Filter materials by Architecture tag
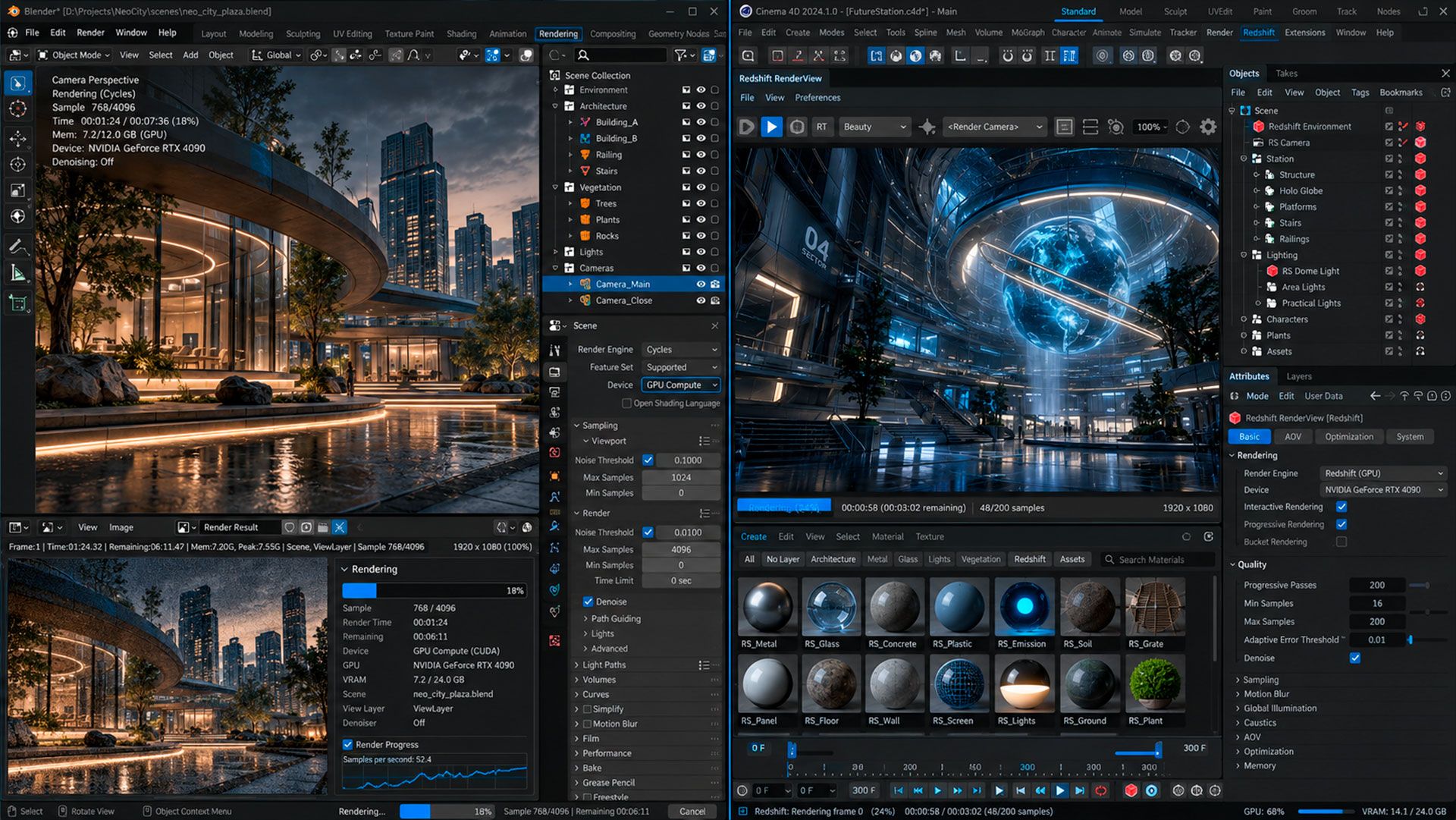Screen dimensions: 1456x820 833,559
